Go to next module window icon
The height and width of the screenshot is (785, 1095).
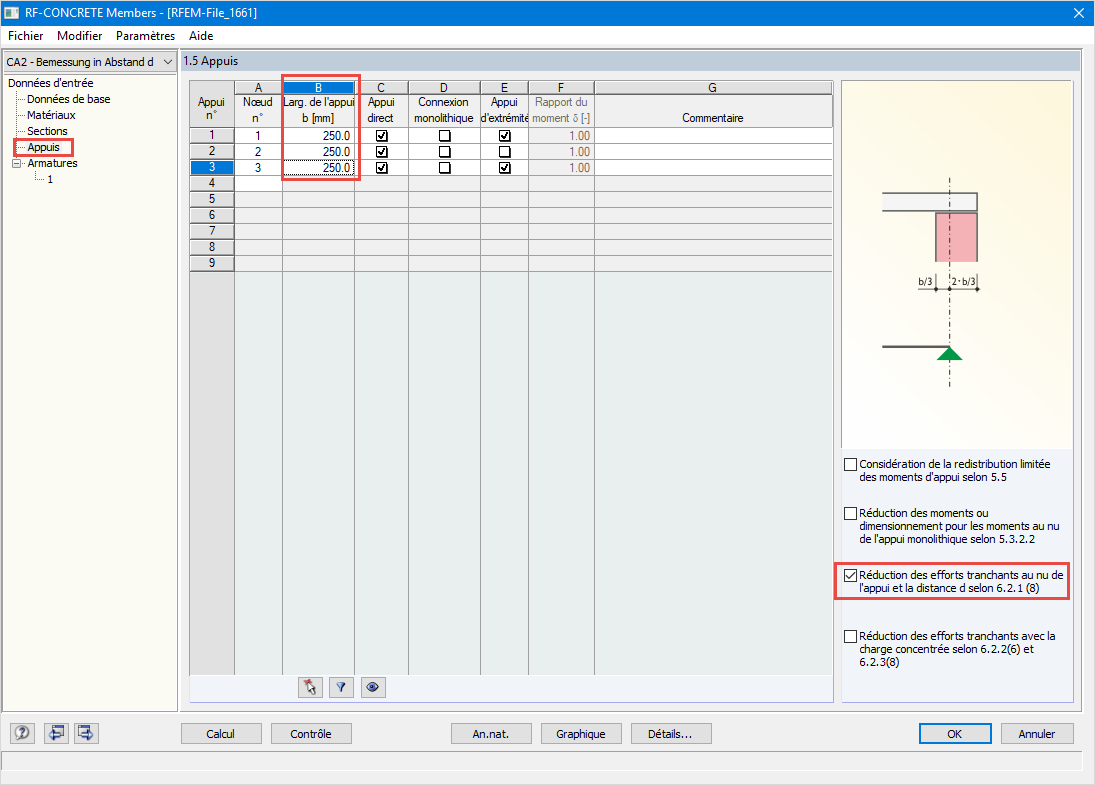86,733
